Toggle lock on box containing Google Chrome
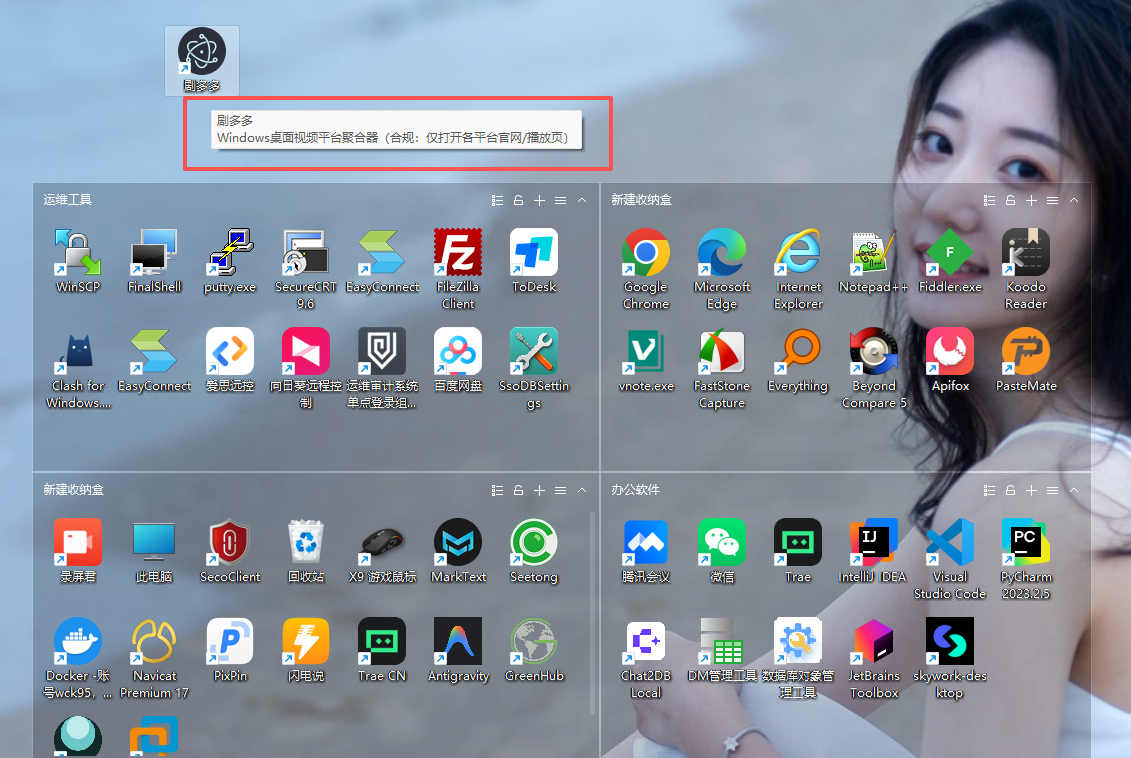The width and height of the screenshot is (1131, 758). click(x=1010, y=200)
